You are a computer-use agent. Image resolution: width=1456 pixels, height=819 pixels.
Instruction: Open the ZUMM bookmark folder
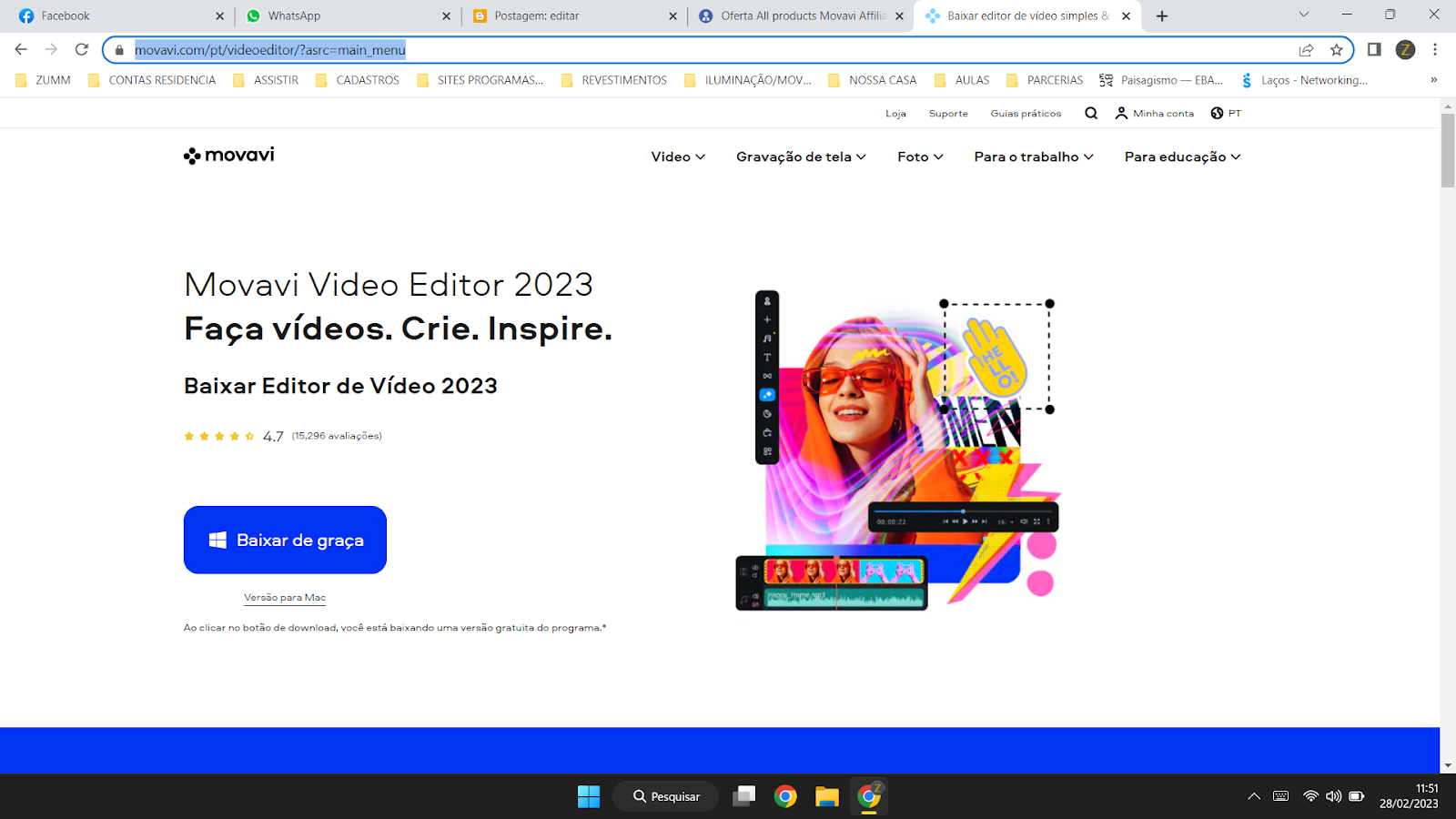click(44, 80)
